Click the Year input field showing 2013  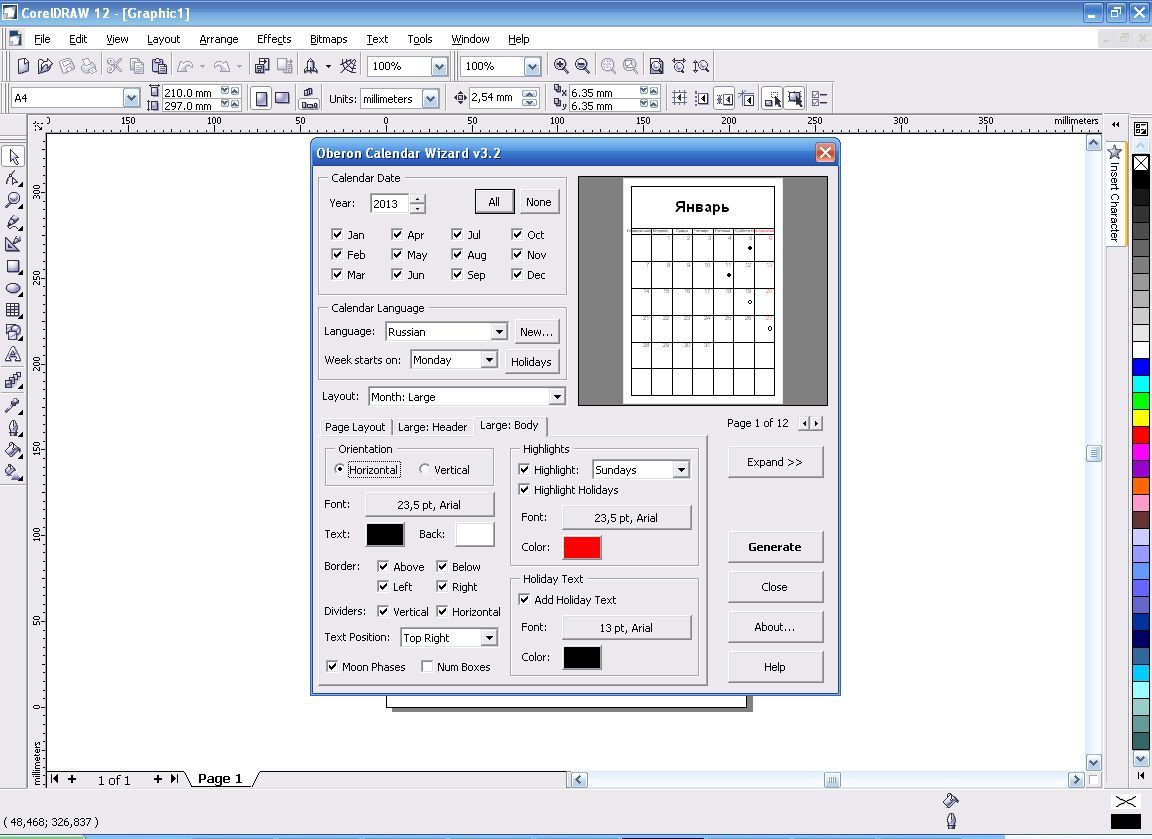click(x=389, y=204)
